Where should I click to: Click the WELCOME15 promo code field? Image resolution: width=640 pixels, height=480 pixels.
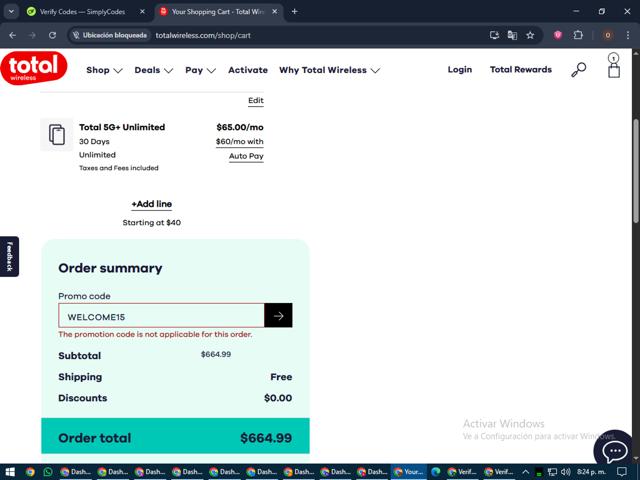(x=161, y=316)
